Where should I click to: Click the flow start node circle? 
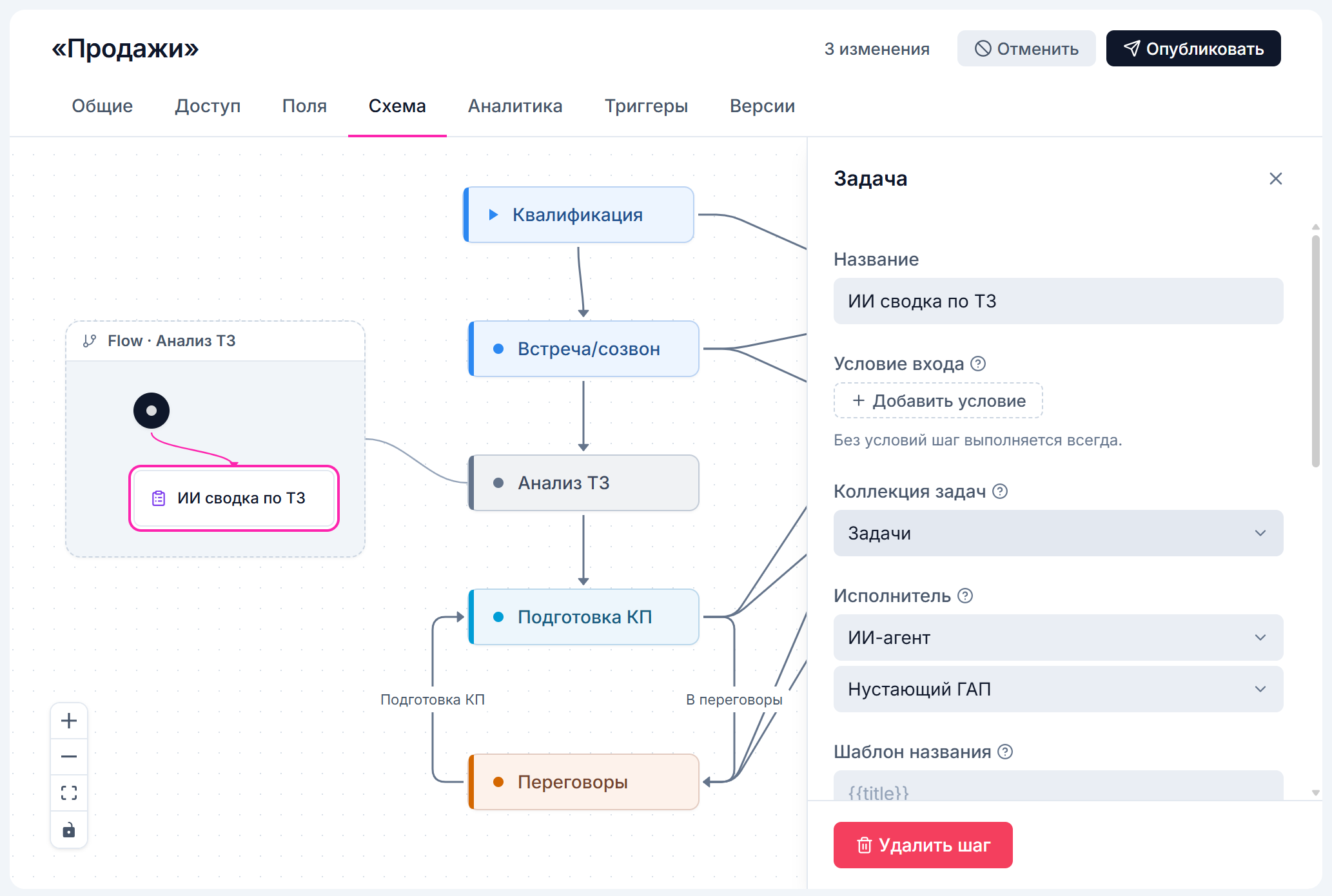pyautogui.click(x=152, y=411)
